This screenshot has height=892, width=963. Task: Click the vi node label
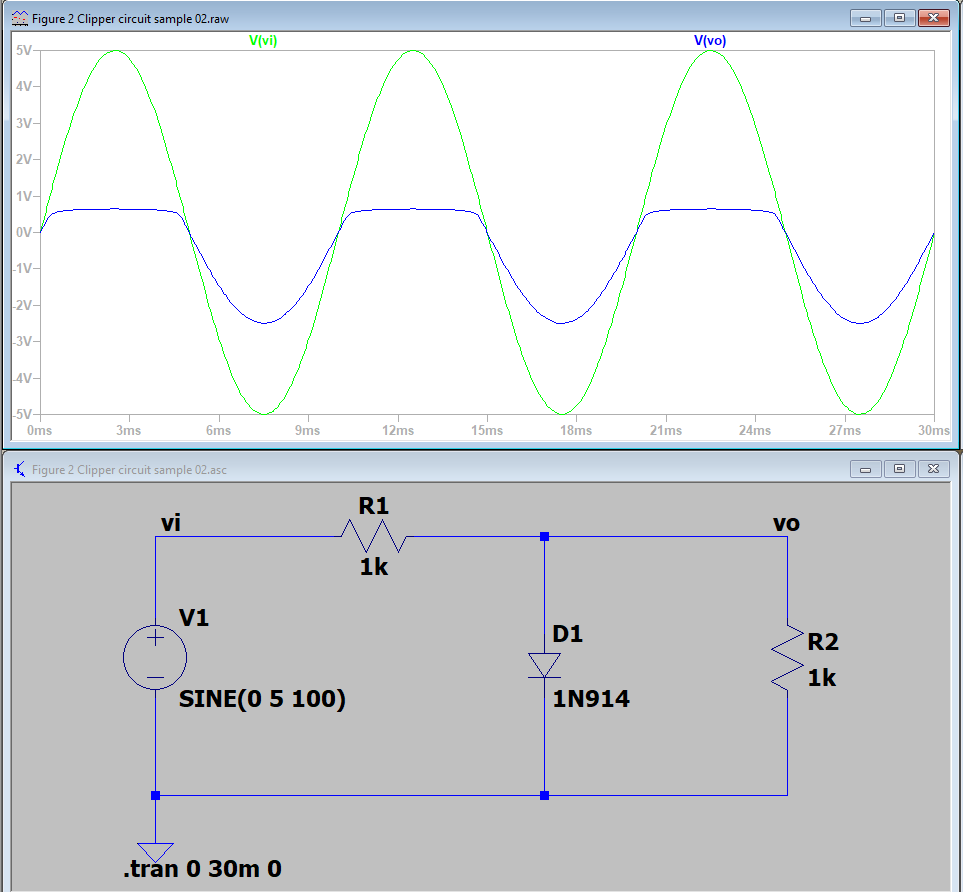[x=172, y=522]
